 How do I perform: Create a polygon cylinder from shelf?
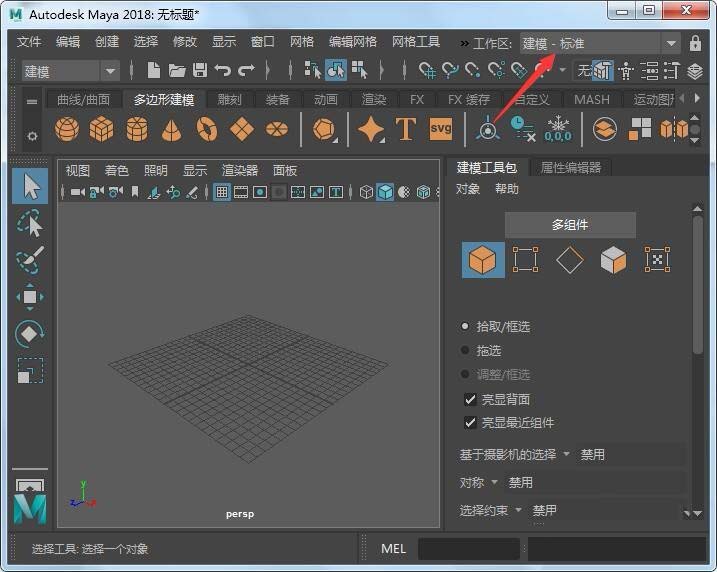136,130
